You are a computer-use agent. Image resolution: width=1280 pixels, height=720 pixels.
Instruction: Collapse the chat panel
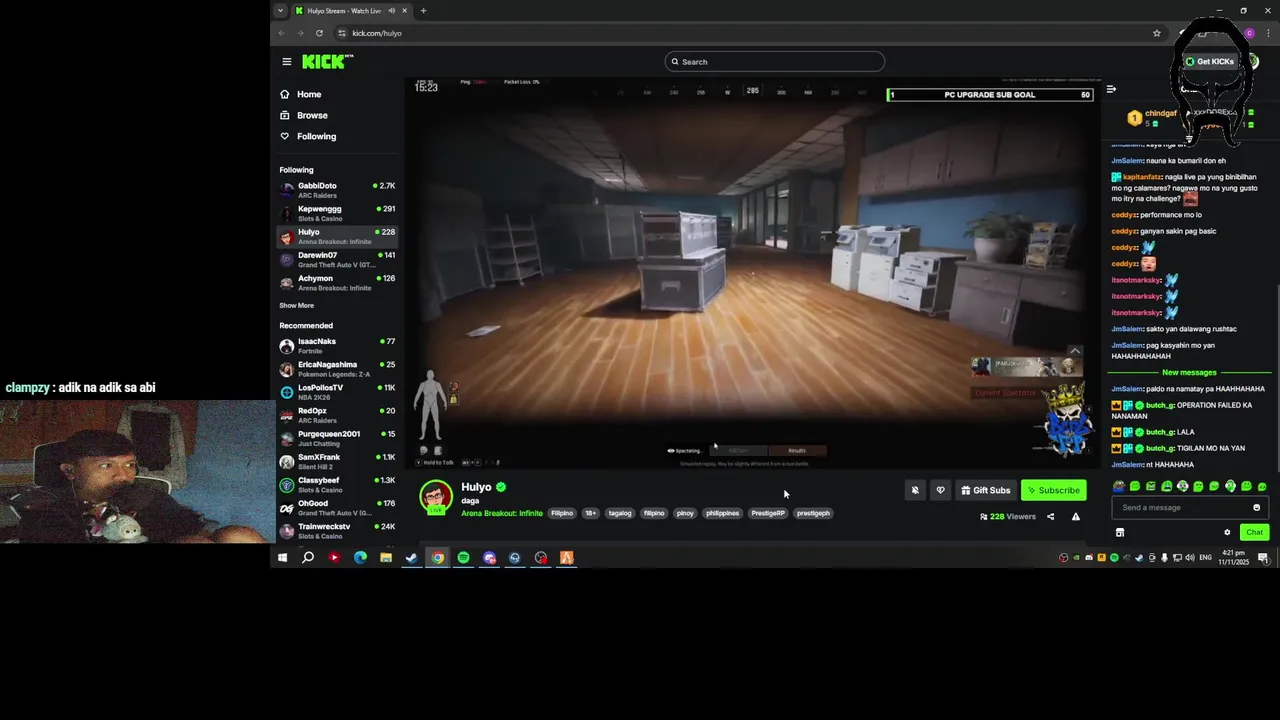click(1111, 89)
